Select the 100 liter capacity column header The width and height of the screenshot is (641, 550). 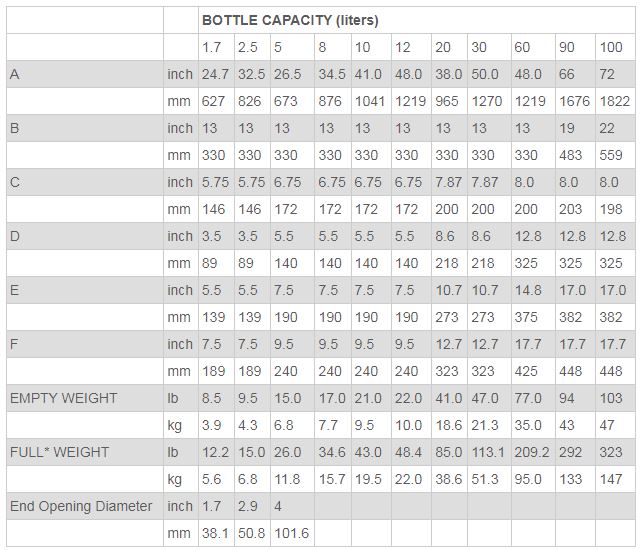(x=610, y=47)
